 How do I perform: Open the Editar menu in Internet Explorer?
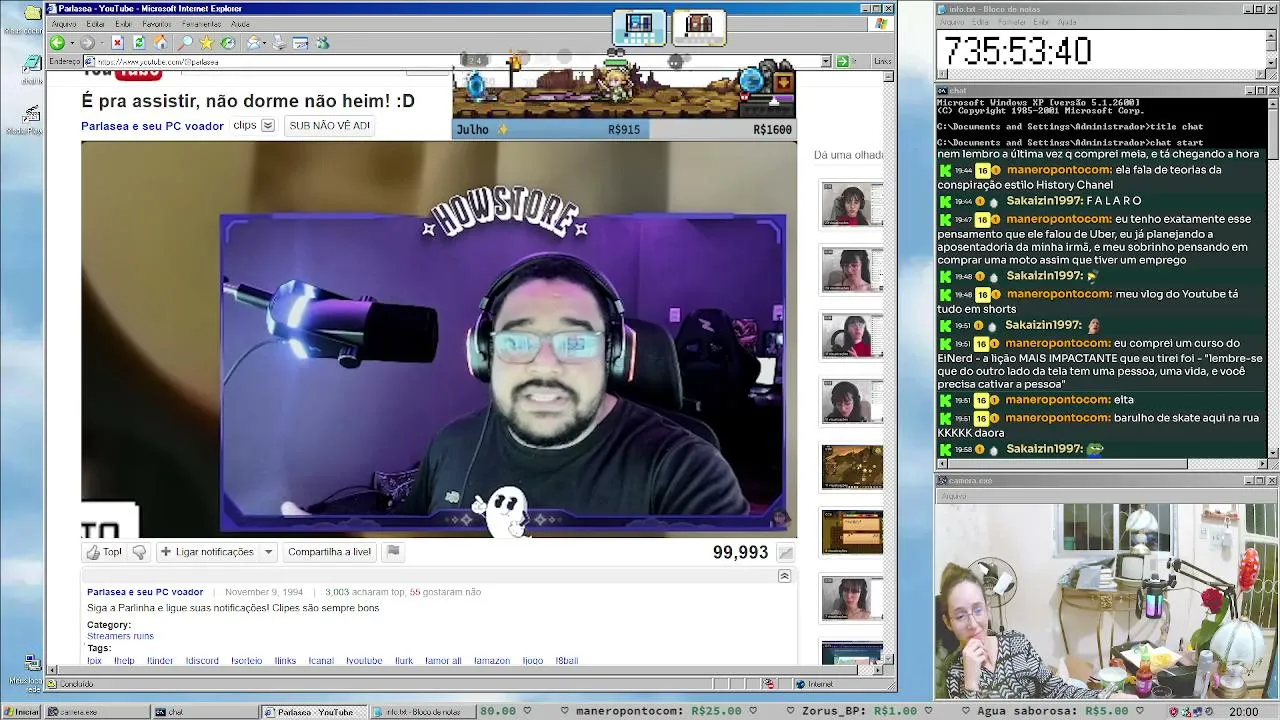95,24
